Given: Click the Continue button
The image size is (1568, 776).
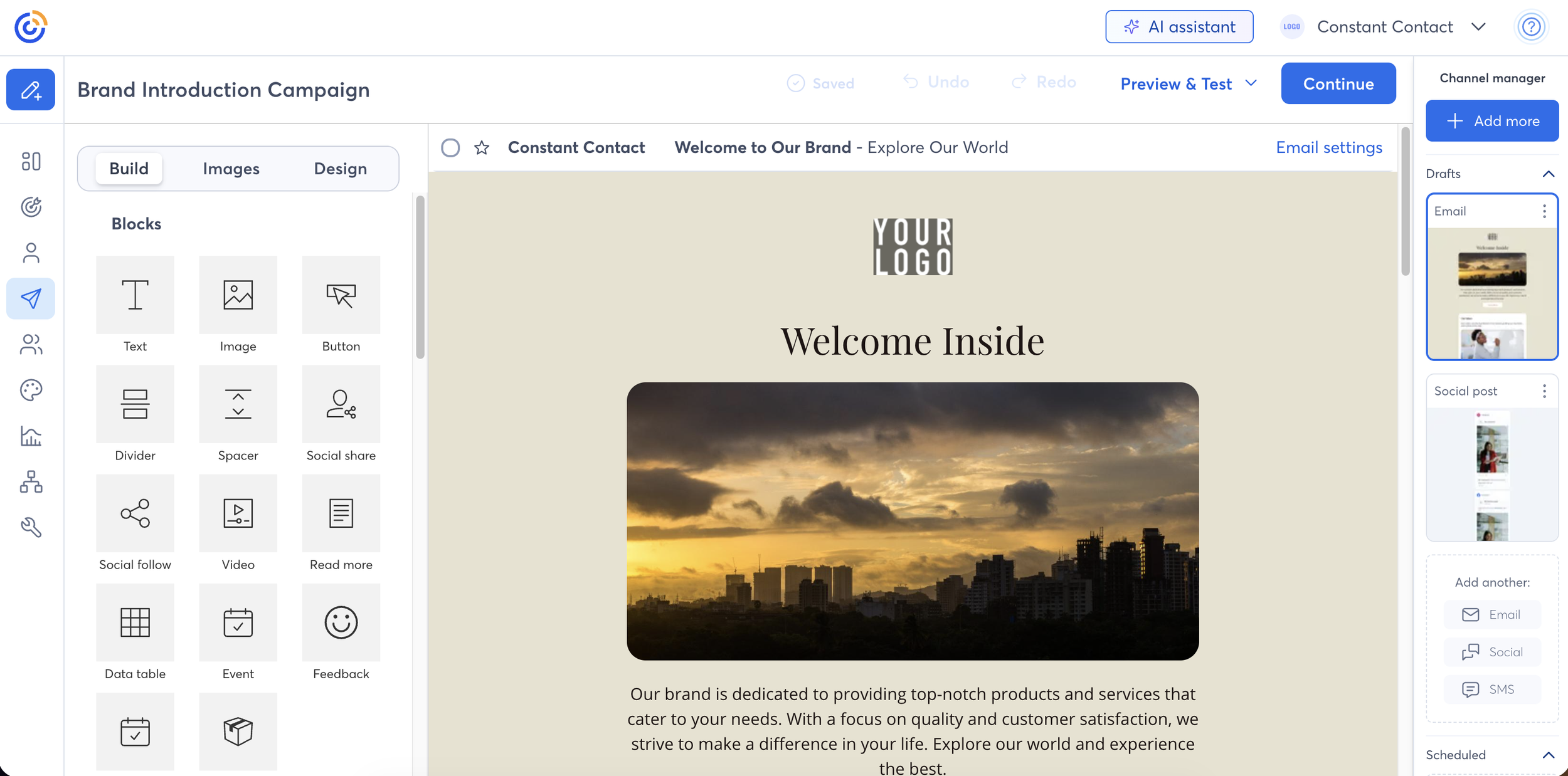Looking at the screenshot, I should pos(1338,83).
